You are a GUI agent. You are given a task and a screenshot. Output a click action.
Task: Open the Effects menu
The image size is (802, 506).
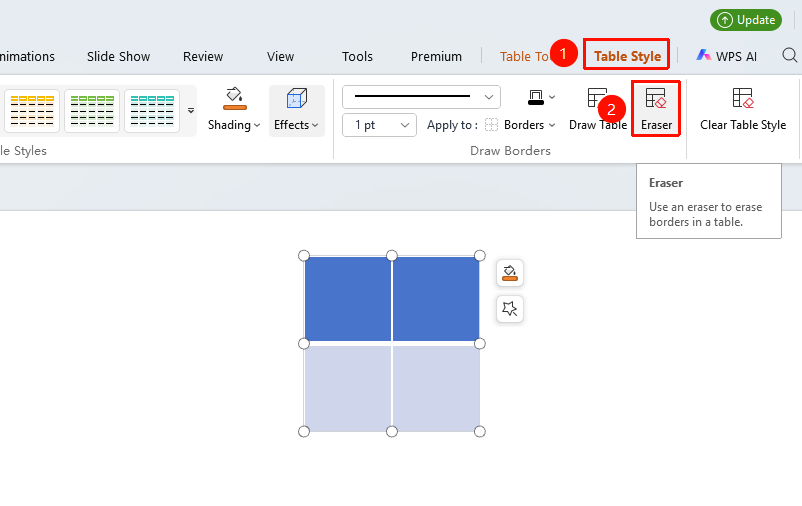point(297,109)
